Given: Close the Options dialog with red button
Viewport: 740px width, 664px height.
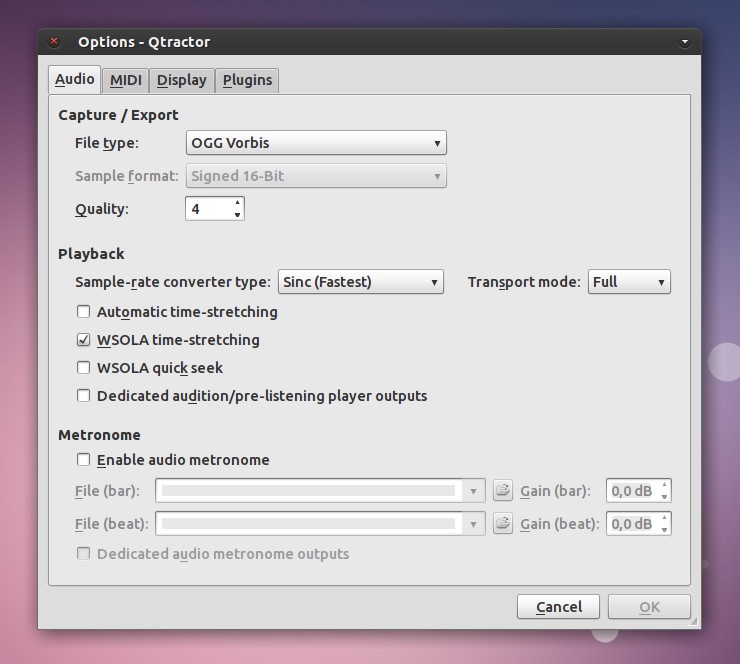Looking at the screenshot, I should pyautogui.click(x=54, y=42).
